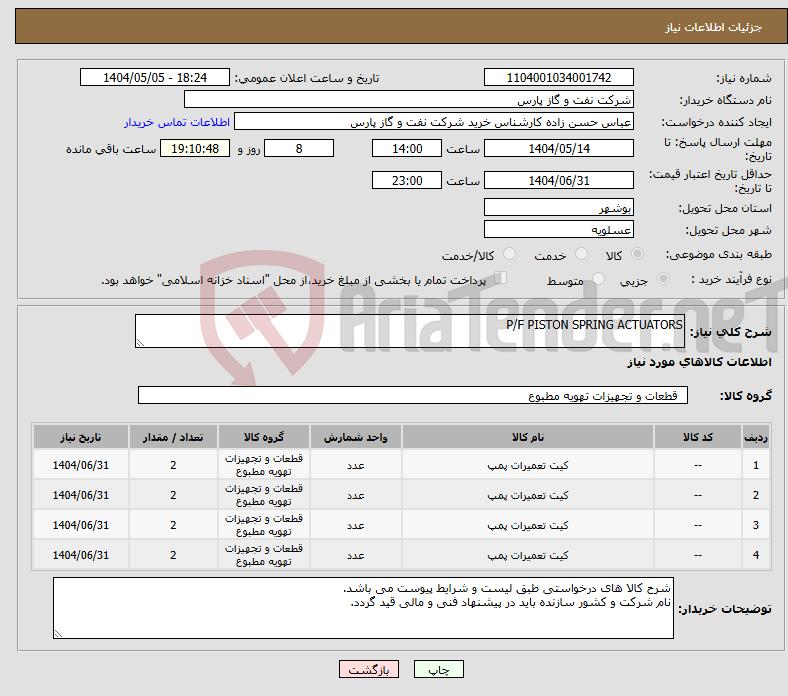Click the گروه کالا column header
This screenshot has height=696, width=788.
264,437
